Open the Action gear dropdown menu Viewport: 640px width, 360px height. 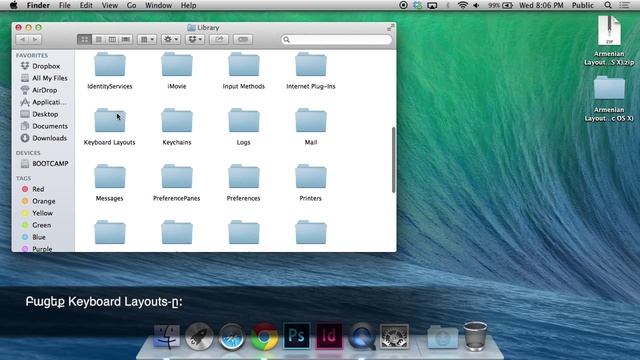coord(171,39)
